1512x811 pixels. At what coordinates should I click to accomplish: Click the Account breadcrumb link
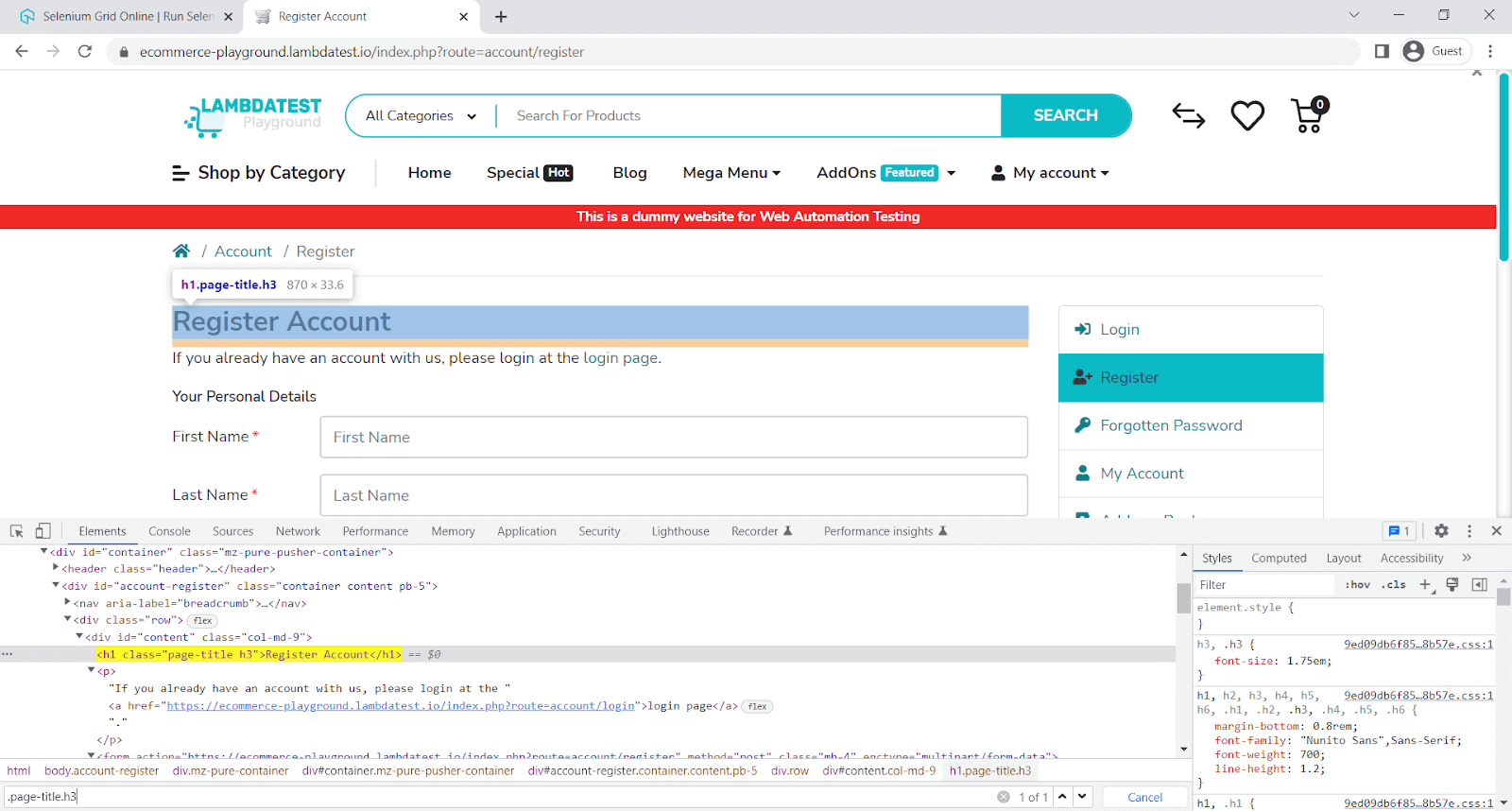243,251
